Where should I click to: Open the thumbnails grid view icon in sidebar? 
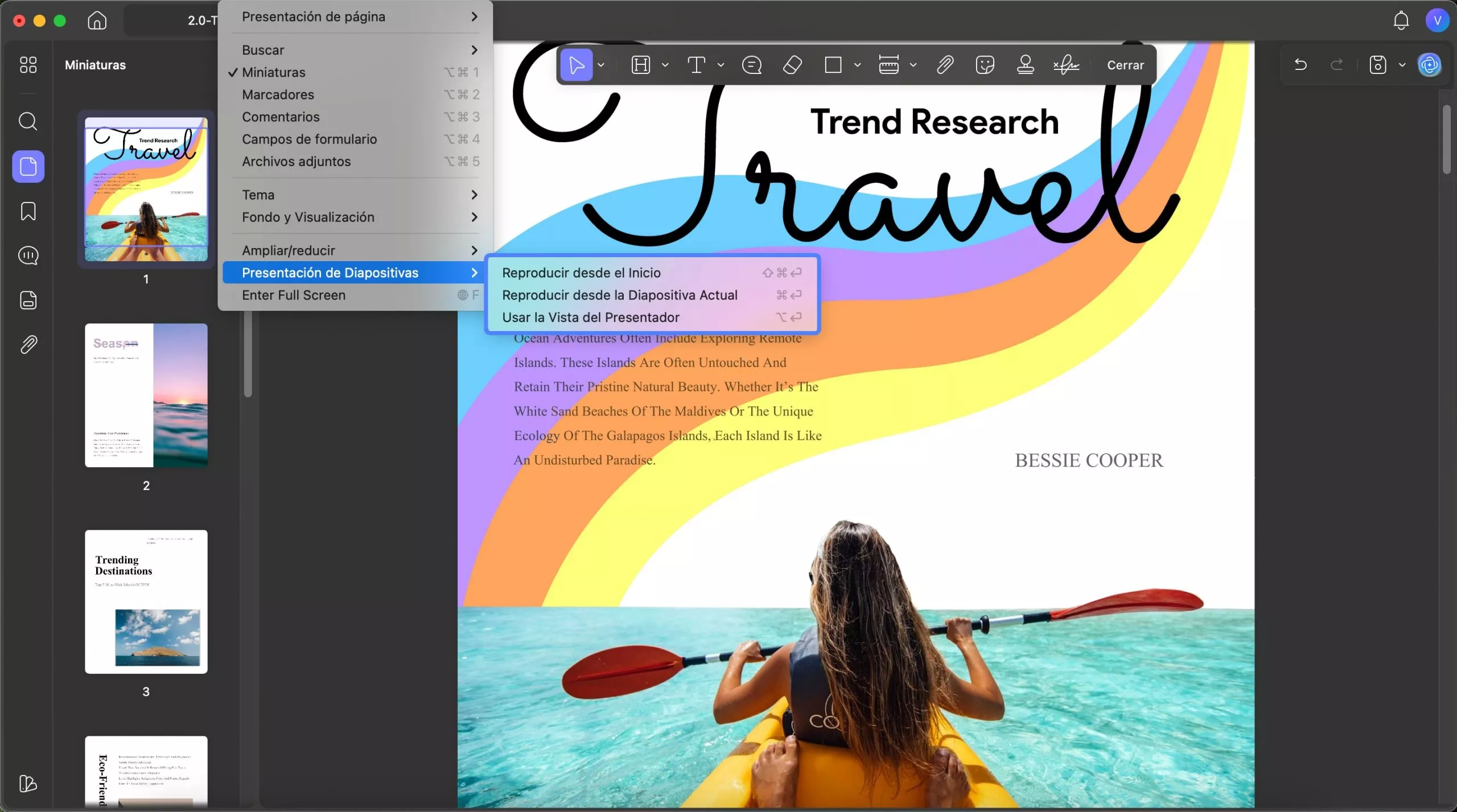point(28,65)
